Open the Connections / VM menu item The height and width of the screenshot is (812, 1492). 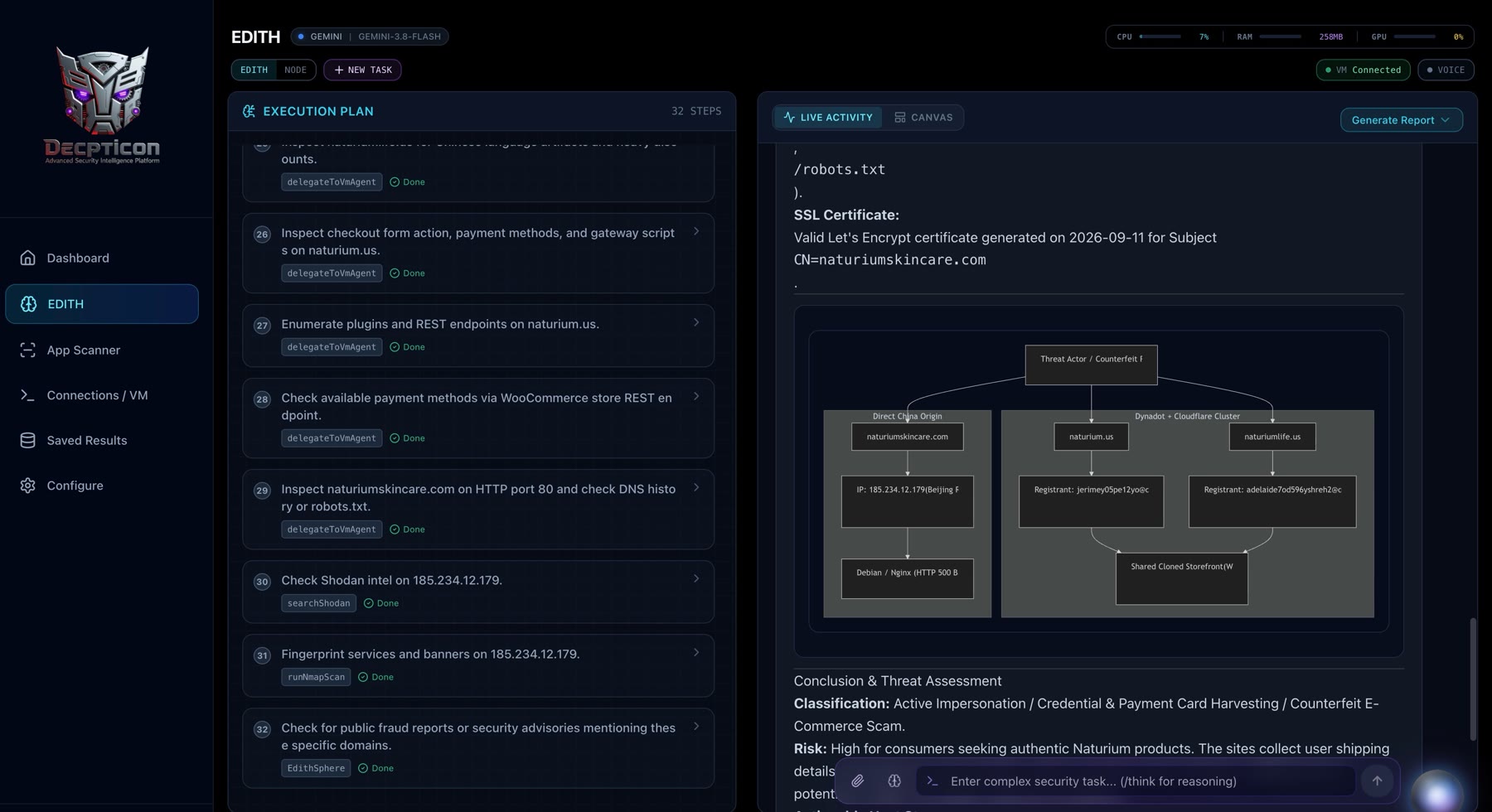tap(102, 395)
